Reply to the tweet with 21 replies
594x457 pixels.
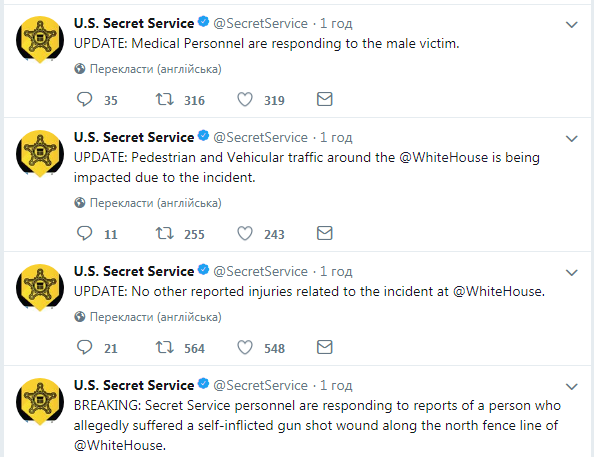point(84,347)
